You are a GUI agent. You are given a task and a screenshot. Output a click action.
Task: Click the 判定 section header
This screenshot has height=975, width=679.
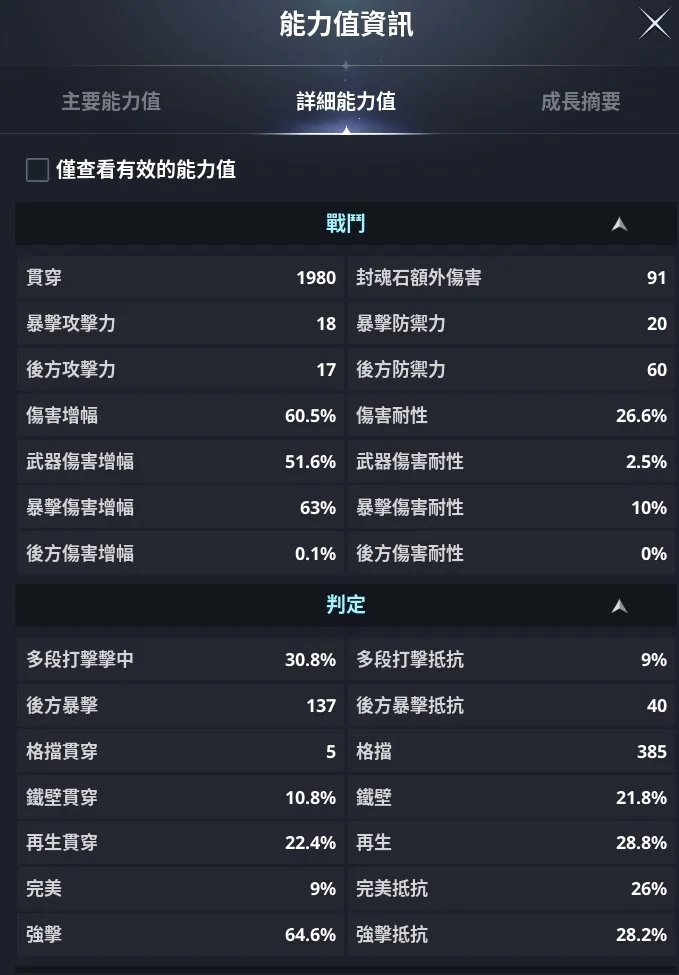pyautogui.click(x=345, y=605)
